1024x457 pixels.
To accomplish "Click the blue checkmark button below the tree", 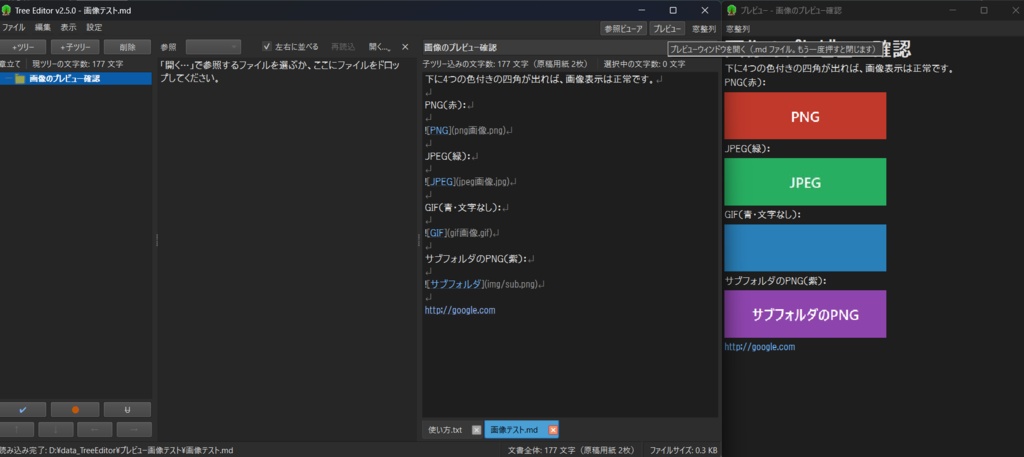I will tap(23, 409).
